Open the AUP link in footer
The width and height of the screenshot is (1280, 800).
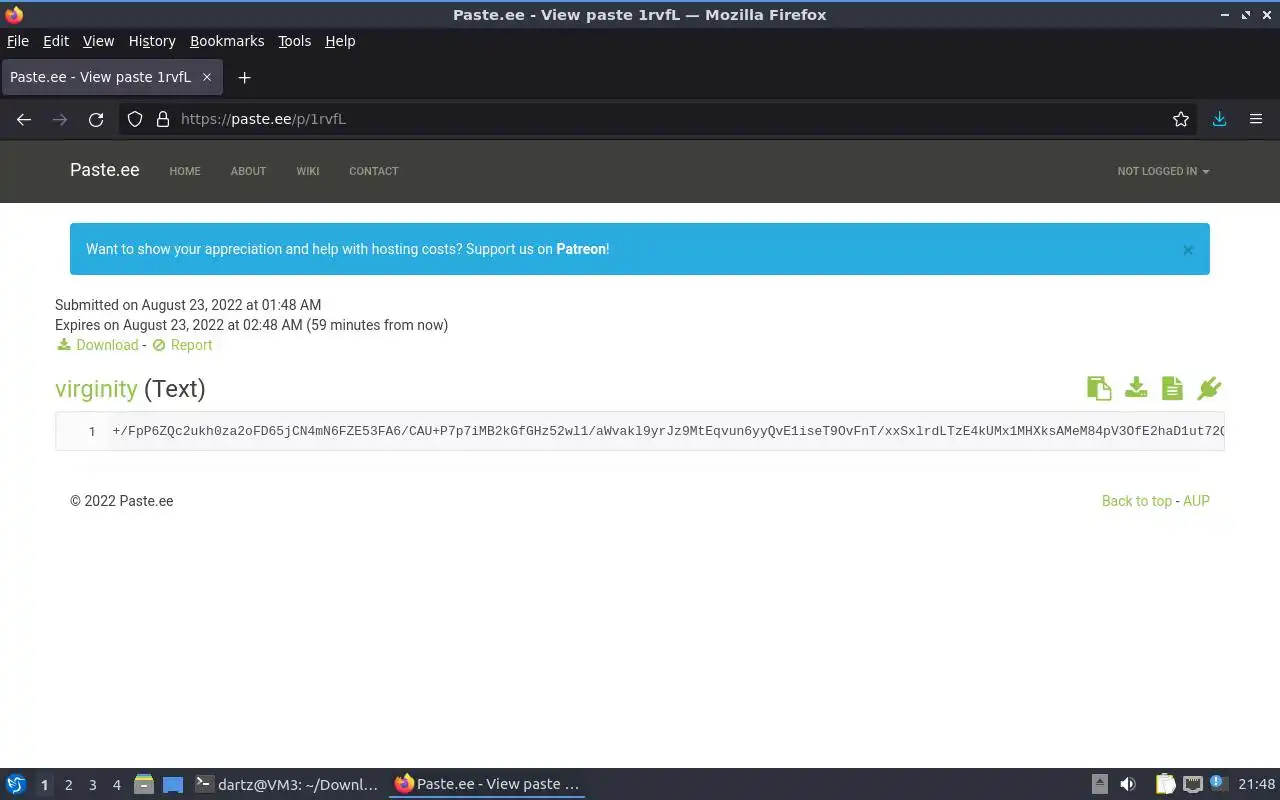point(1196,501)
